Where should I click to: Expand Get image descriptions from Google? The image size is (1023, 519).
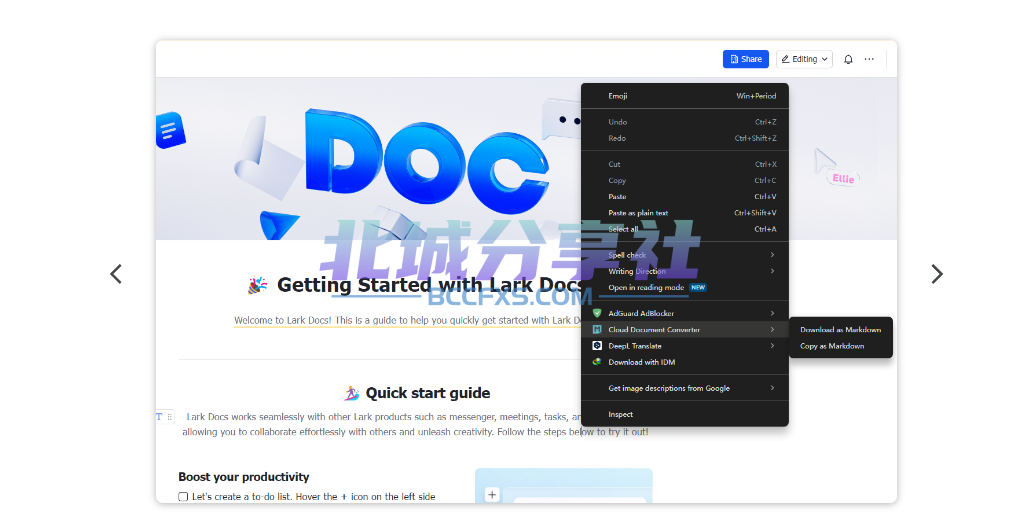click(685, 388)
